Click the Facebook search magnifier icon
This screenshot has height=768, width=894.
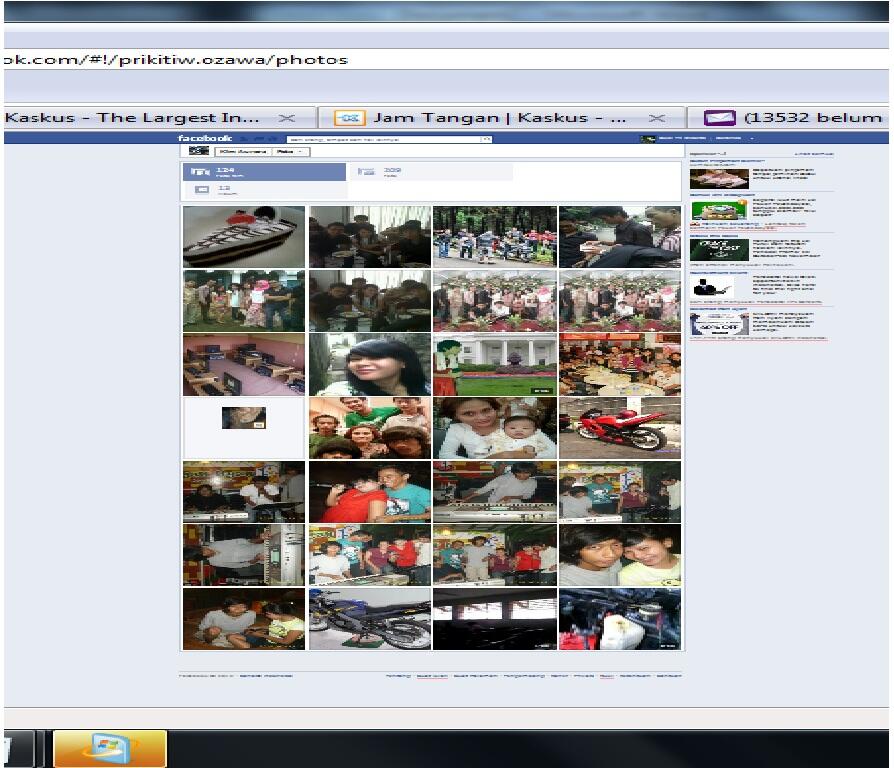pyautogui.click(x=487, y=139)
